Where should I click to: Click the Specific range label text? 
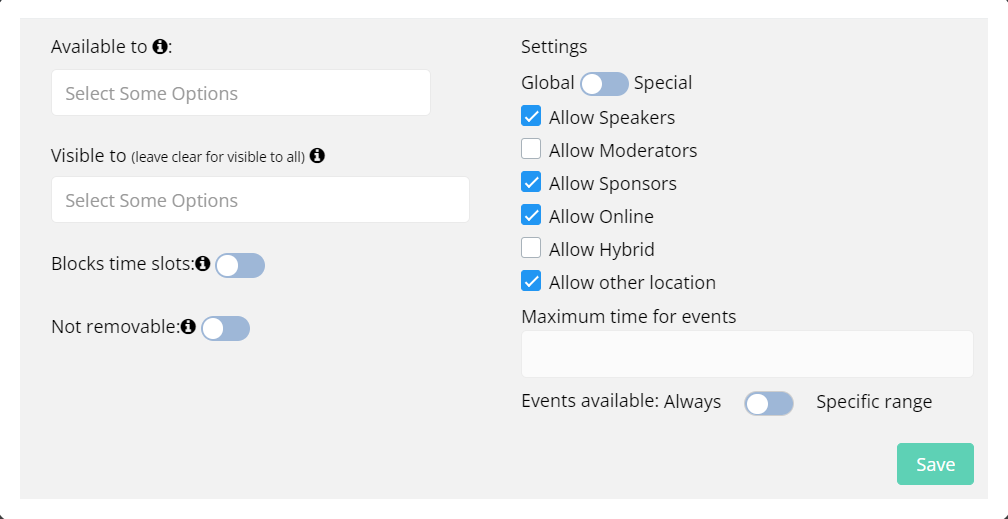tap(874, 402)
